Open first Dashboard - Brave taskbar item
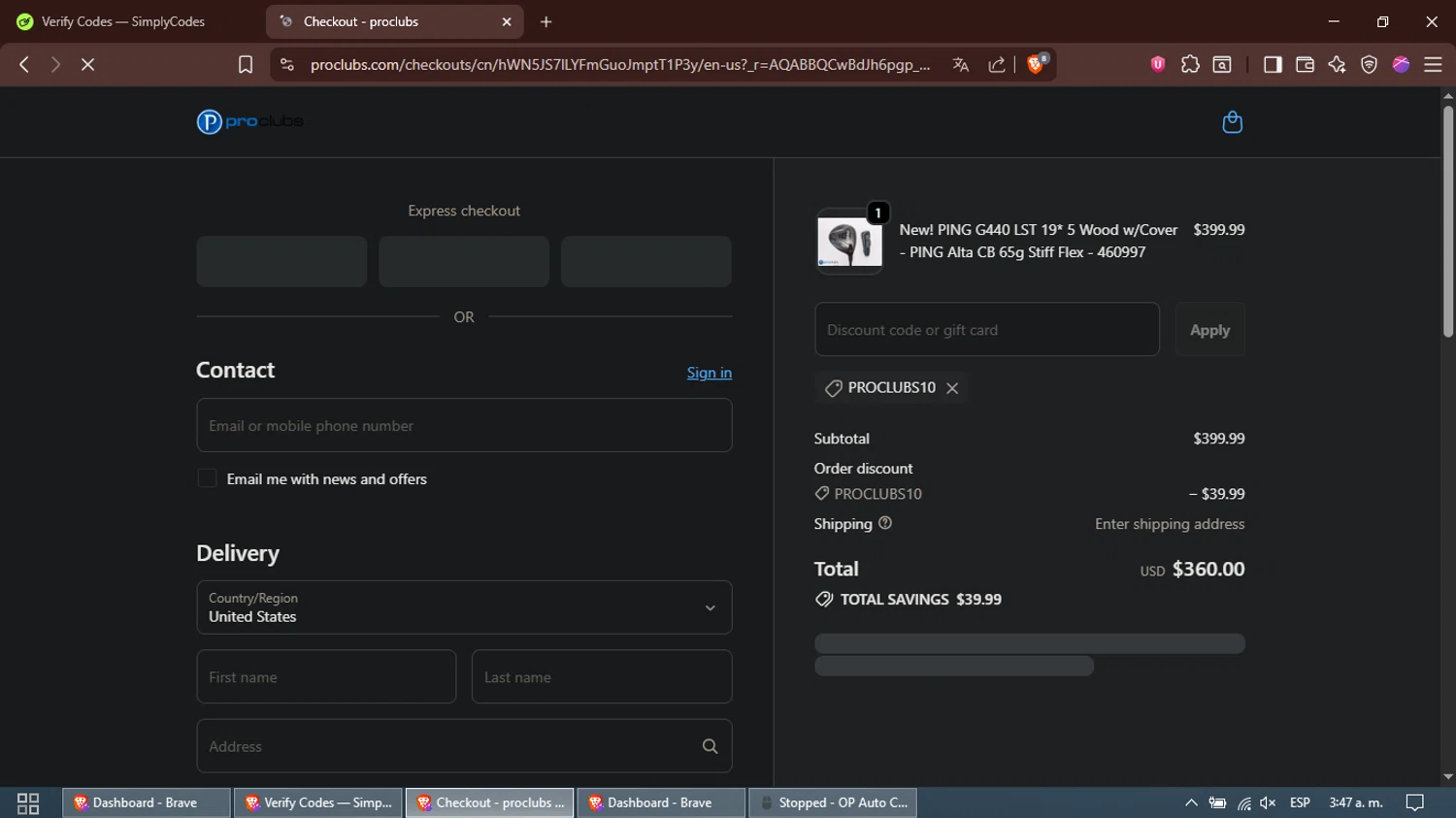Image resolution: width=1456 pixels, height=818 pixels. tap(147, 803)
